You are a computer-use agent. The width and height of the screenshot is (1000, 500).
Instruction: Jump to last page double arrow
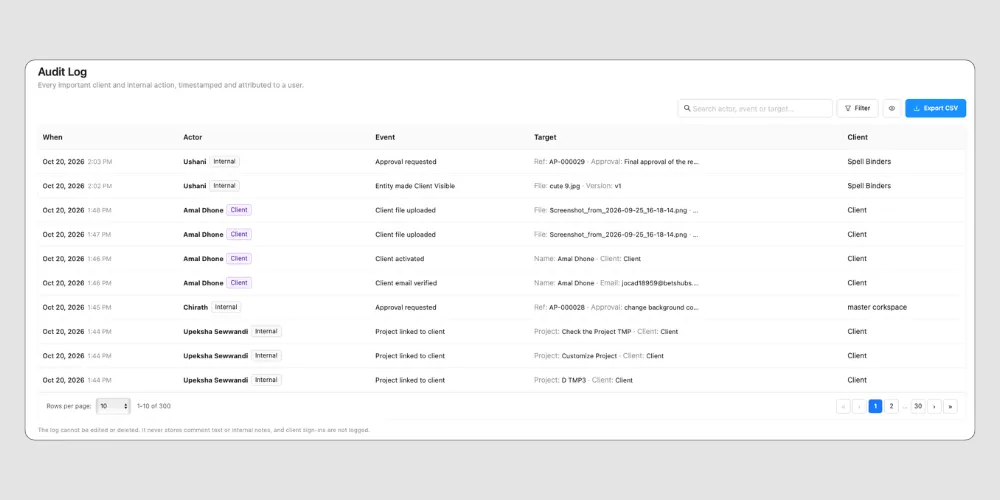950,406
